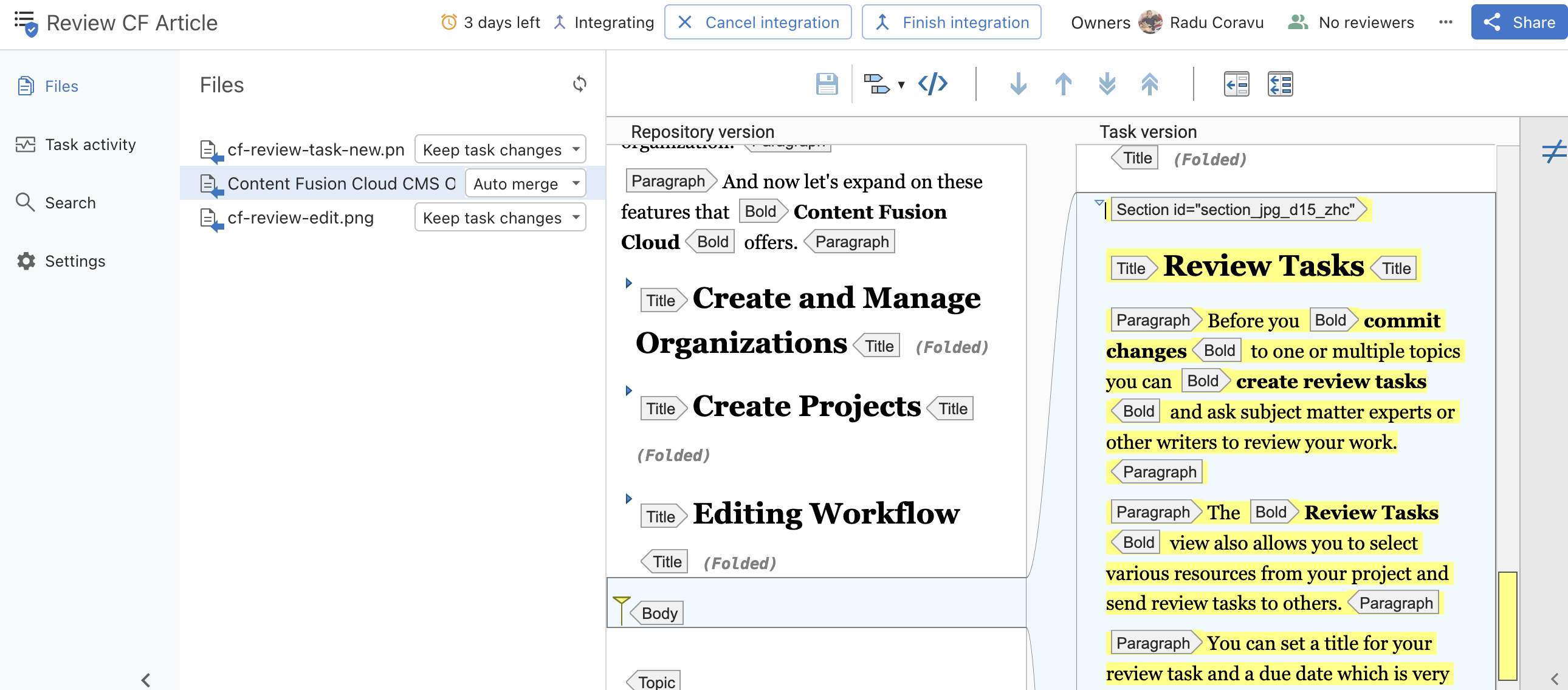Expand the Create Projects folded section
The width and height of the screenshot is (1568, 690).
point(629,391)
